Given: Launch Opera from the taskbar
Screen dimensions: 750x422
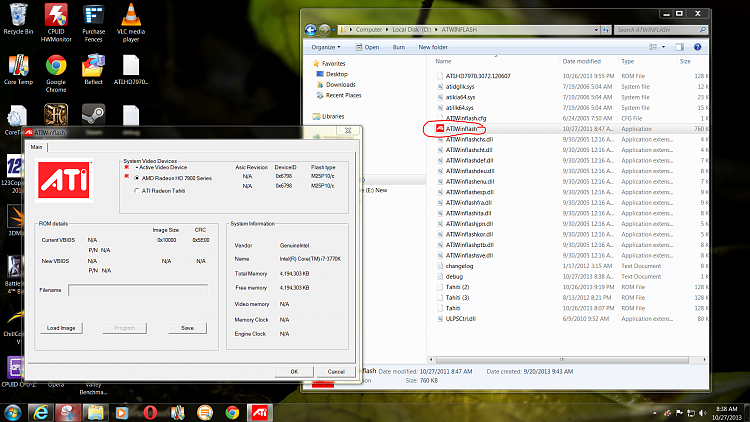Looking at the screenshot, I should (150, 412).
